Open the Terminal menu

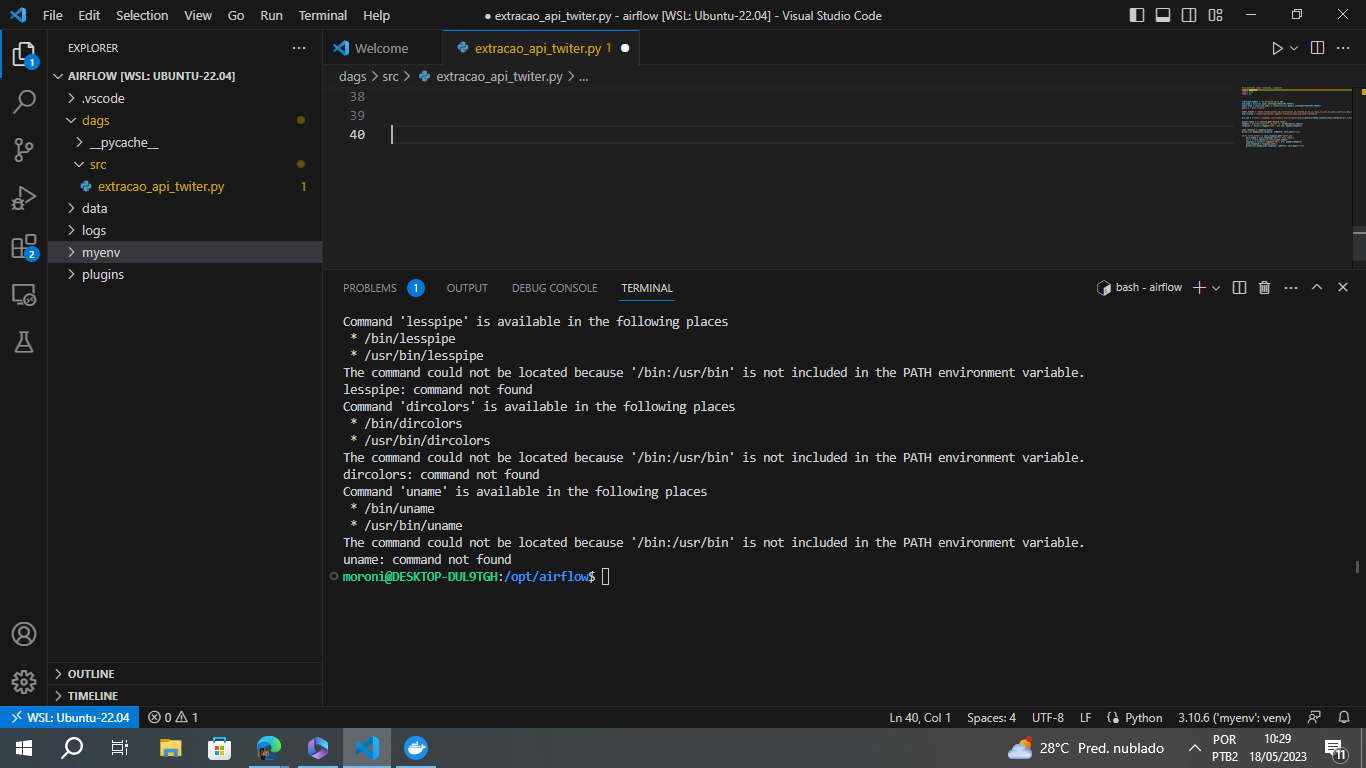[x=323, y=15]
